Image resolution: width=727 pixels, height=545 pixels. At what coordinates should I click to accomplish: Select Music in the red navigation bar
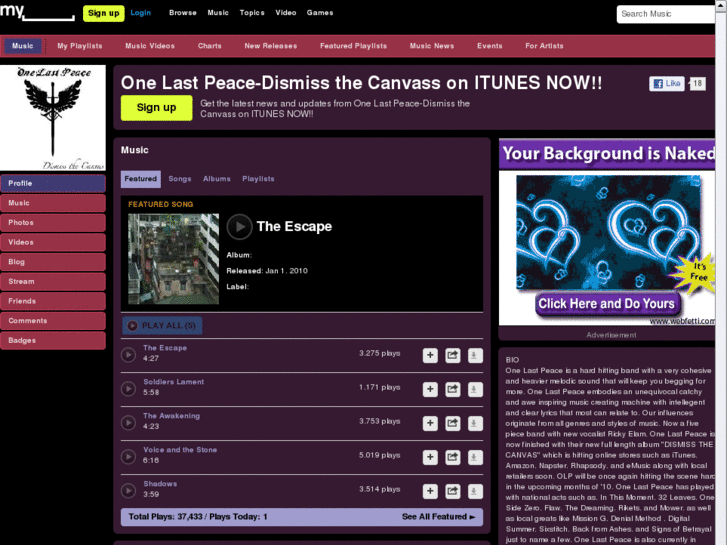pyautogui.click(x=23, y=46)
